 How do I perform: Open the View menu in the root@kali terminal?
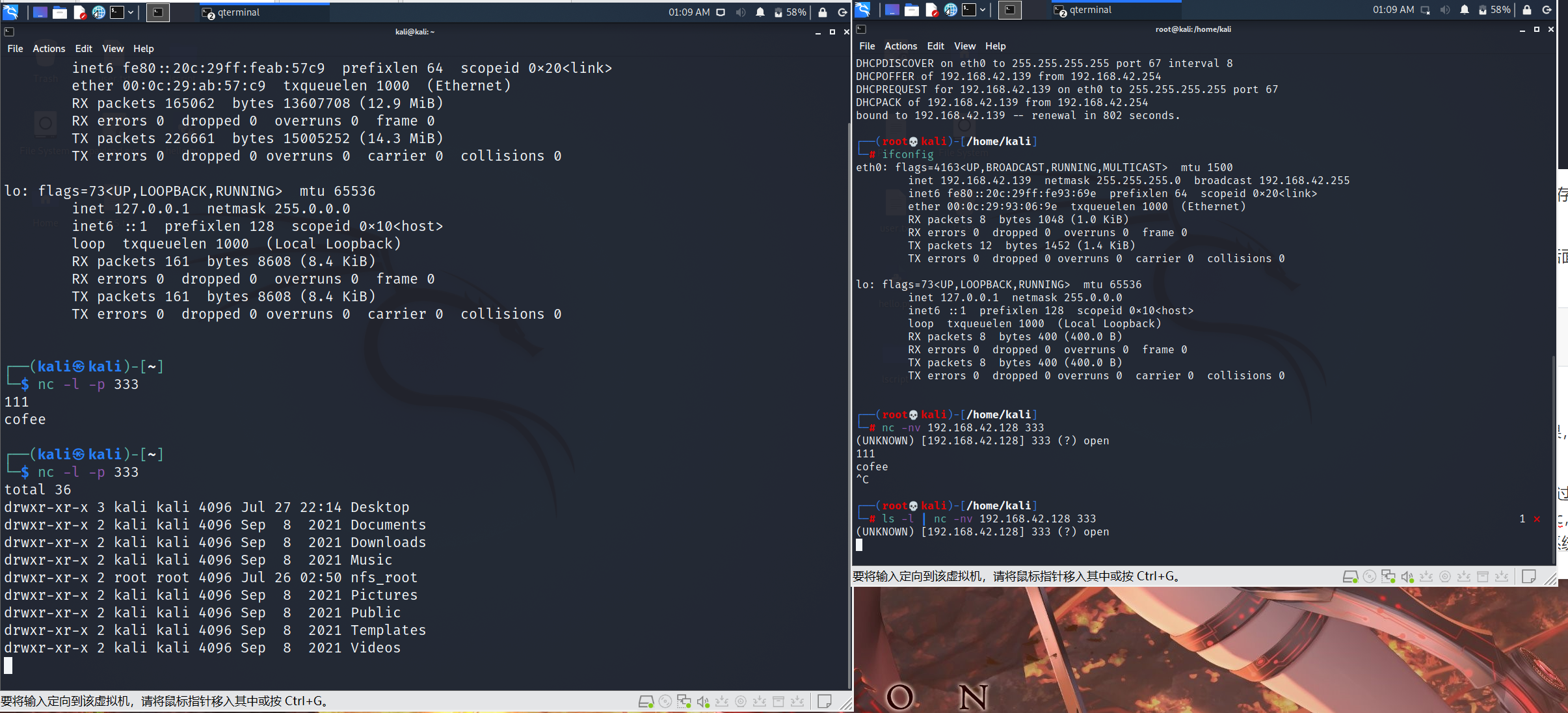(964, 46)
